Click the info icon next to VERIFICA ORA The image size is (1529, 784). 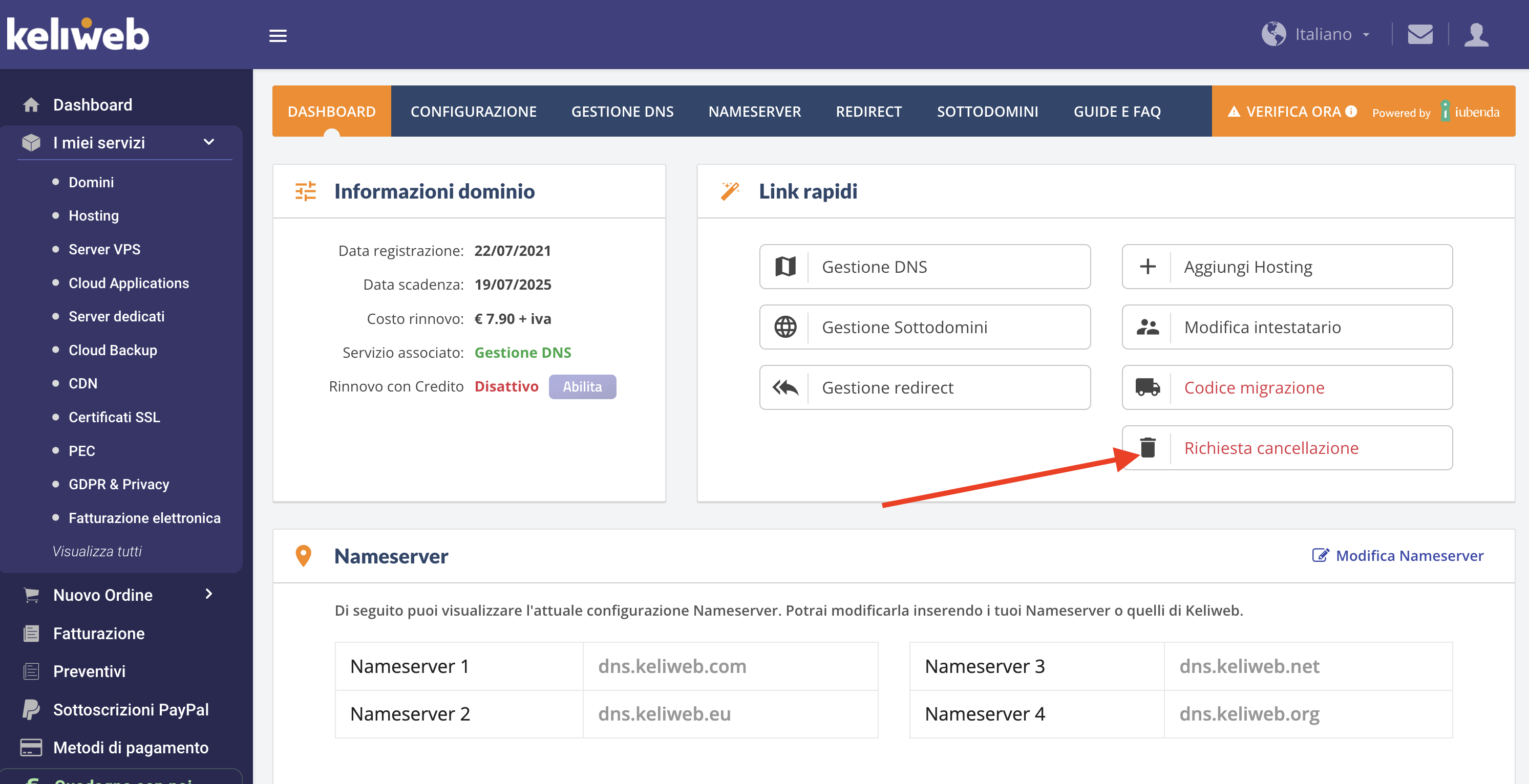1351,112
